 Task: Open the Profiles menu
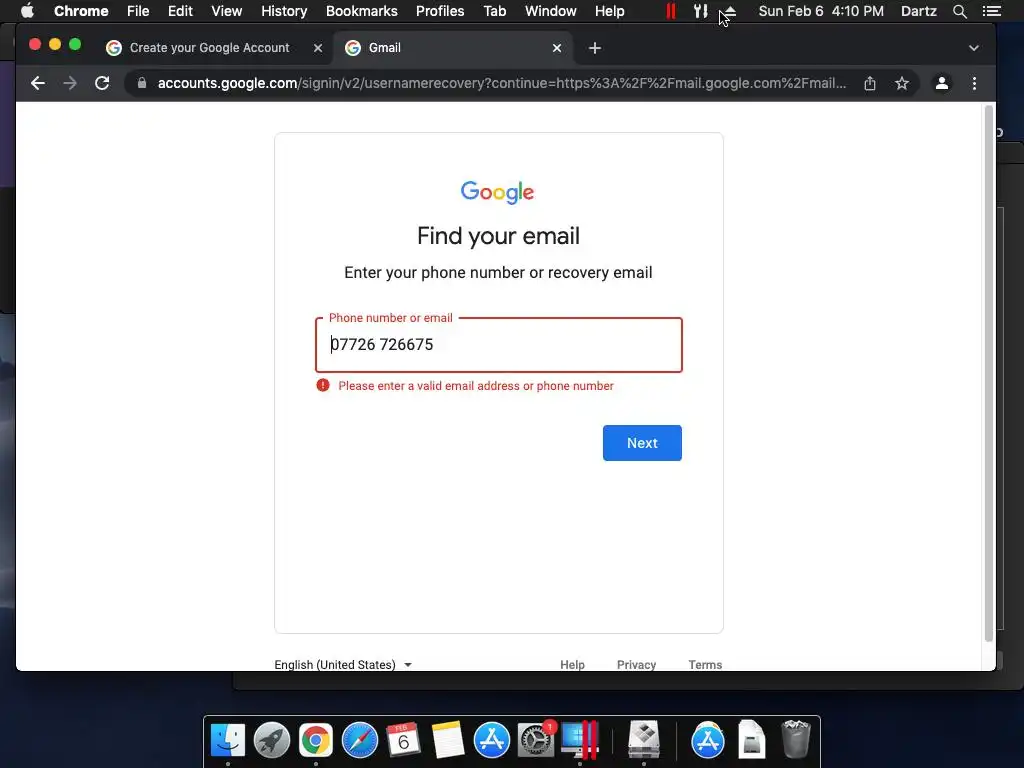pos(440,11)
